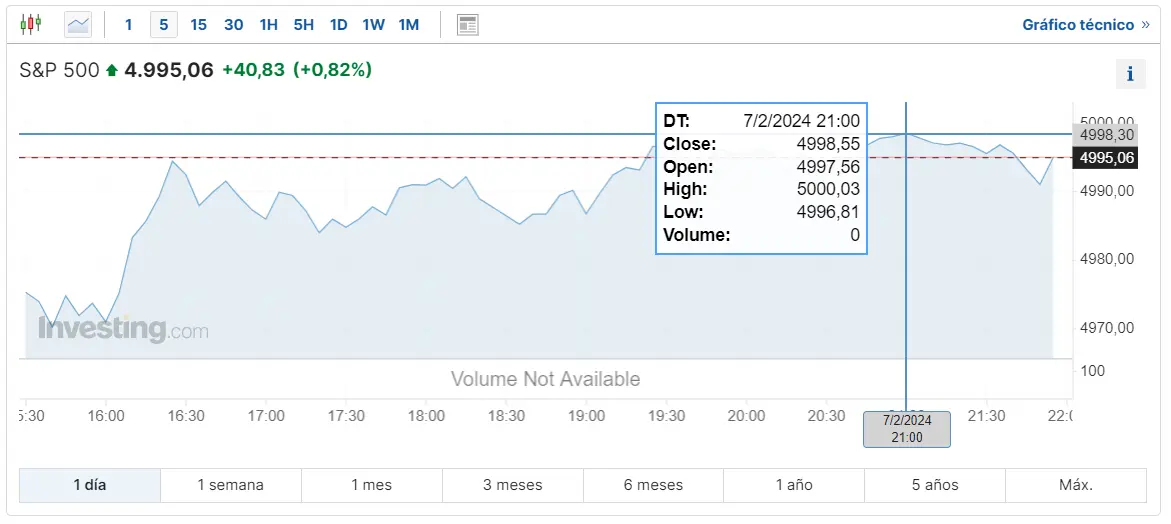
Task: Choose the 15 minute interval
Action: [x=199, y=25]
